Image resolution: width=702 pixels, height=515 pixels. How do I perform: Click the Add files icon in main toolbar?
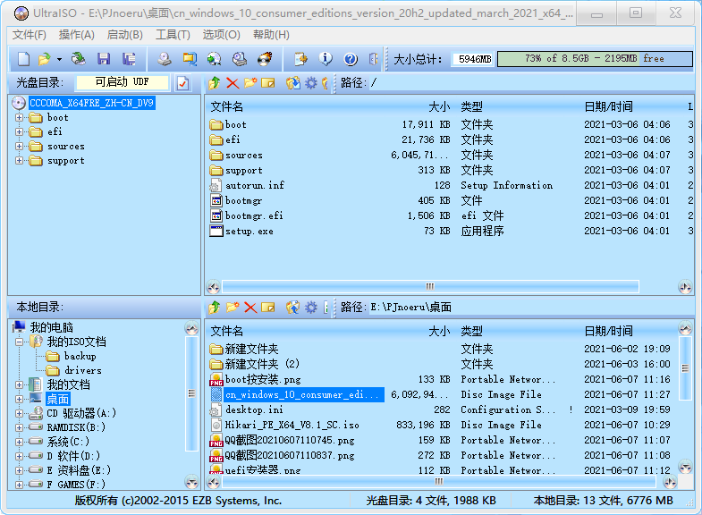301,59
